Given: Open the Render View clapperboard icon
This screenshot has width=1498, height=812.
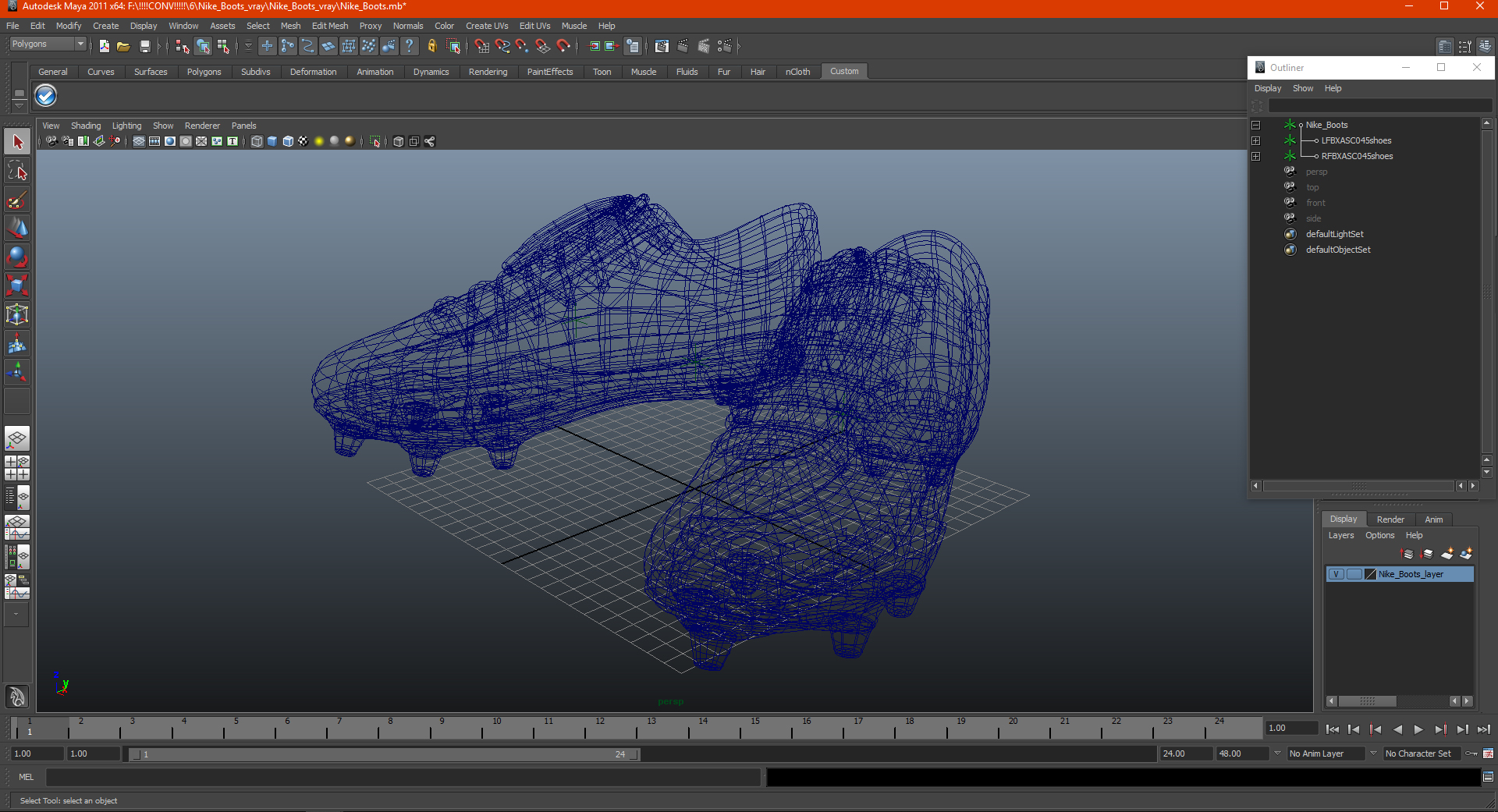Looking at the screenshot, I should (x=662, y=47).
